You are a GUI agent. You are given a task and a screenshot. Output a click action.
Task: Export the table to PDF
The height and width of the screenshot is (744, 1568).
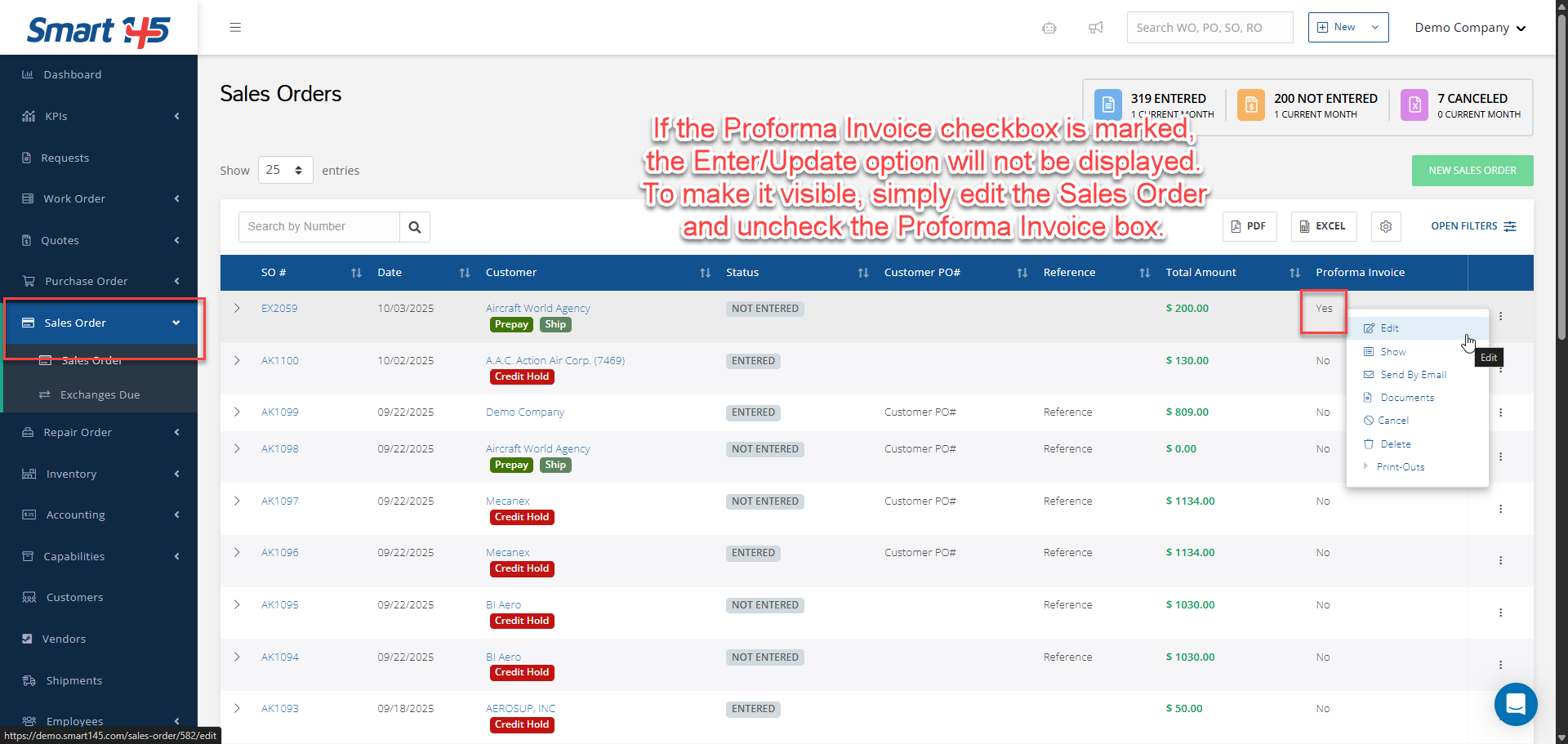click(1249, 226)
